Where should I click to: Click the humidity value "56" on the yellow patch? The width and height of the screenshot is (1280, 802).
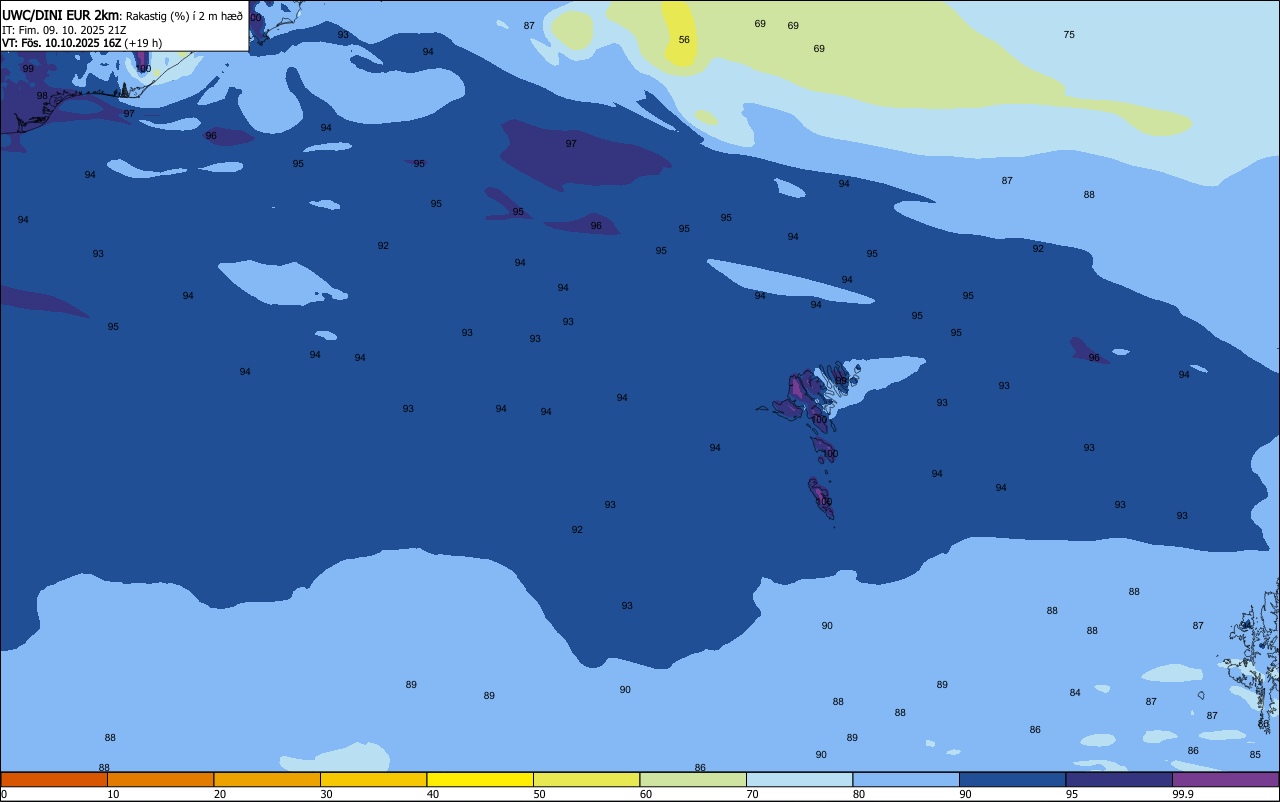pos(684,40)
